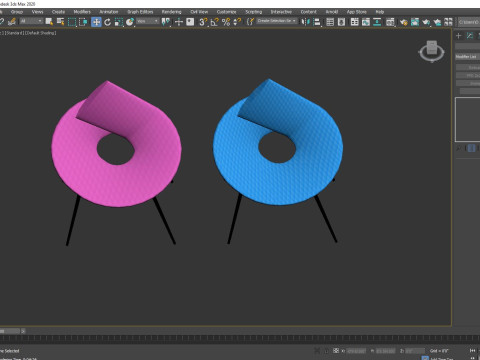Toggle the Angle Snap icon

pyautogui.click(x=214, y=22)
